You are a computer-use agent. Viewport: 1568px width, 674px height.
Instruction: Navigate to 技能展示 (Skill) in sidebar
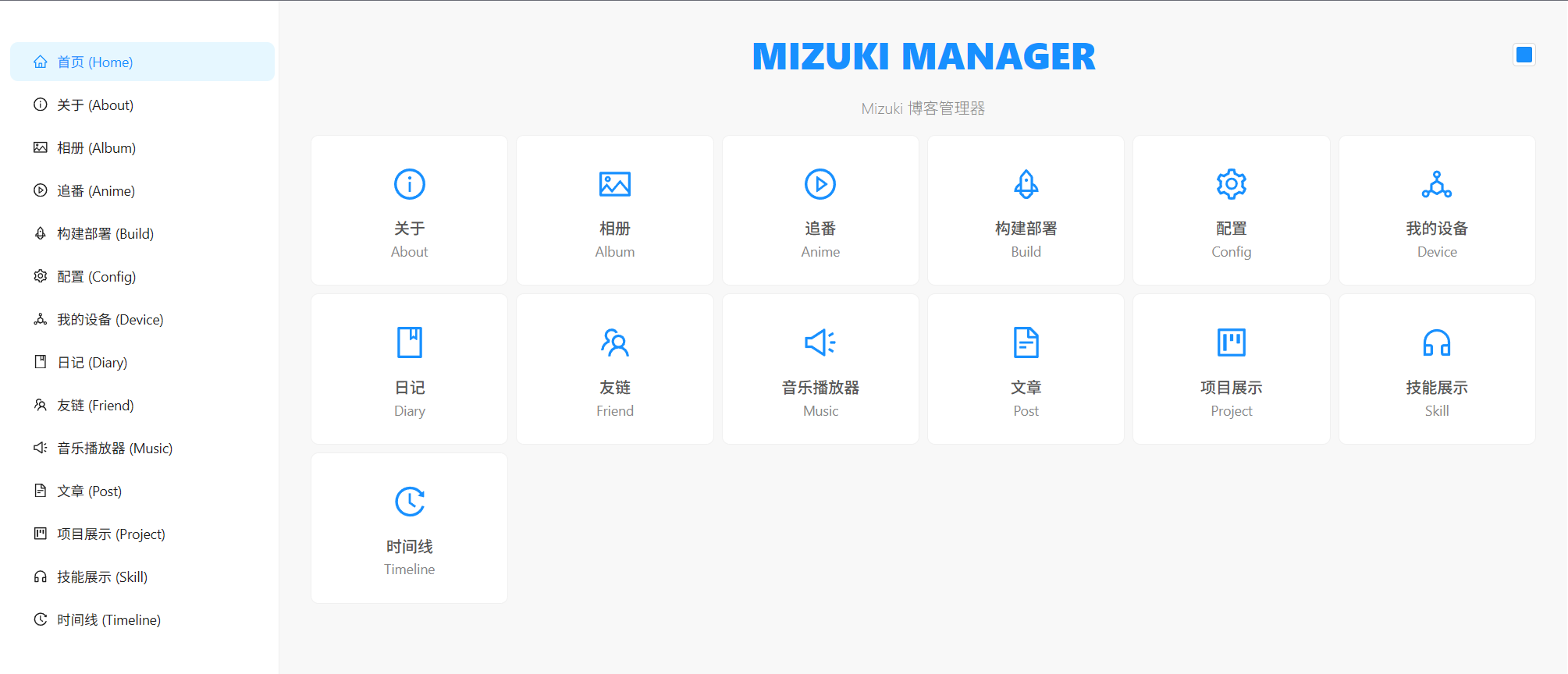(x=142, y=576)
